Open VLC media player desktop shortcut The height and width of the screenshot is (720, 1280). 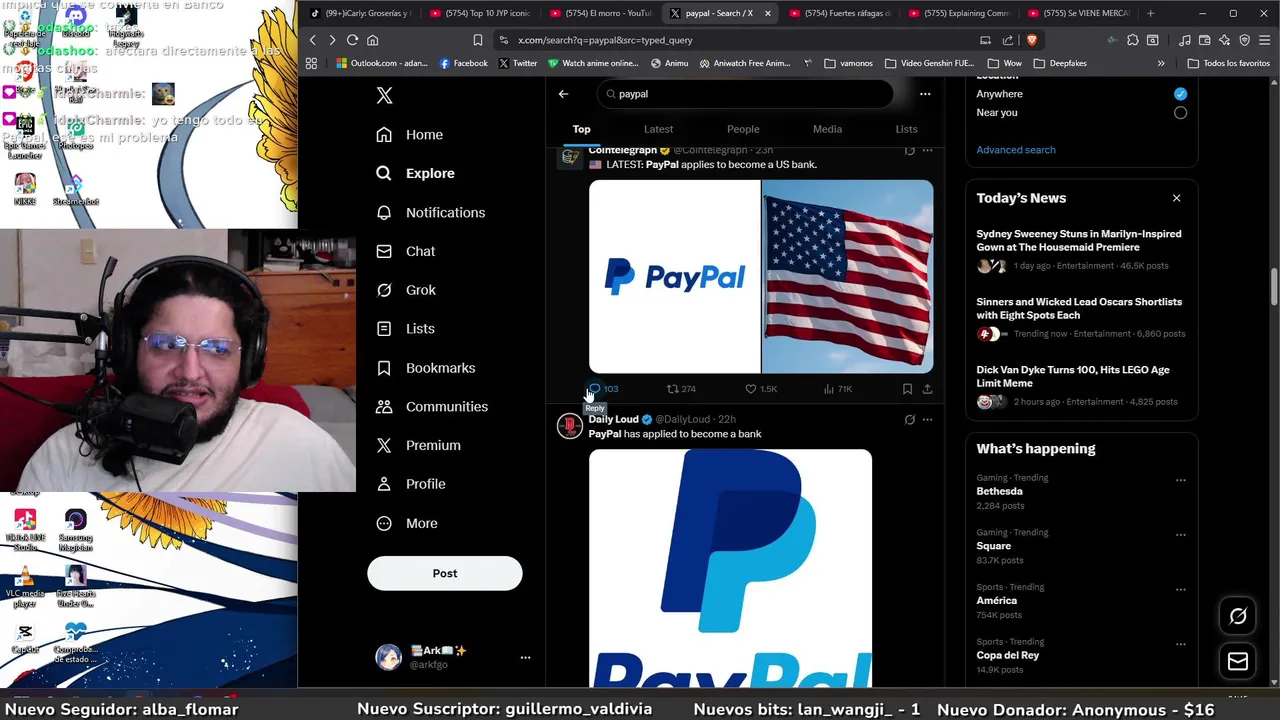25,588
